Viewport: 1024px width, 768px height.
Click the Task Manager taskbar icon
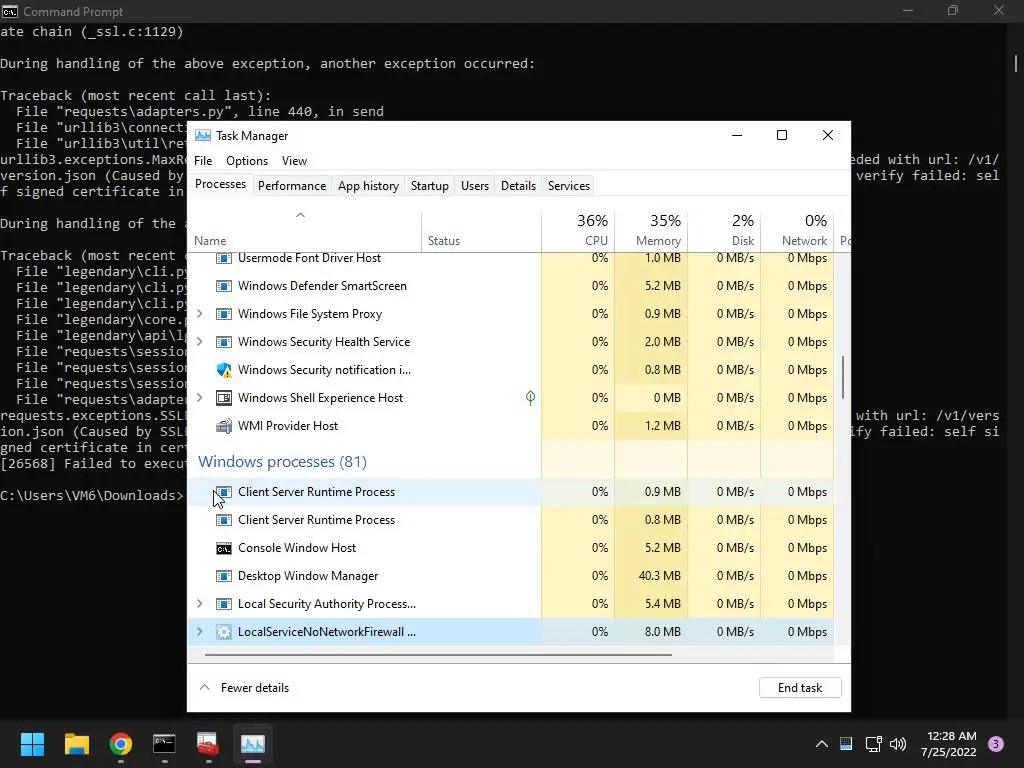pyautogui.click(x=252, y=744)
